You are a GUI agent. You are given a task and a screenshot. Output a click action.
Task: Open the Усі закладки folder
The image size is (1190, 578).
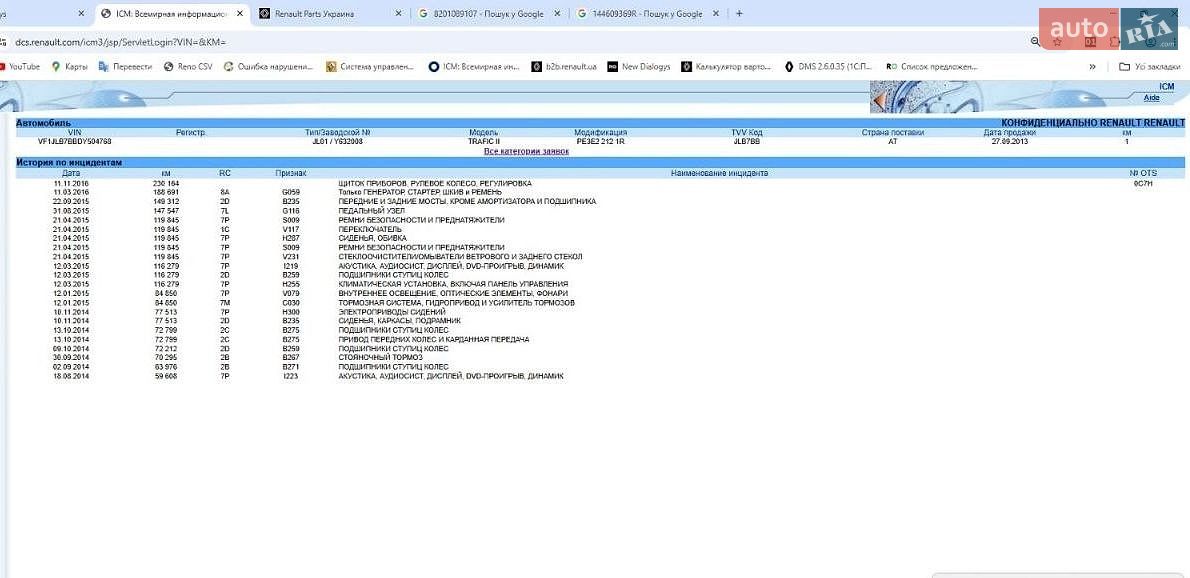1149,67
